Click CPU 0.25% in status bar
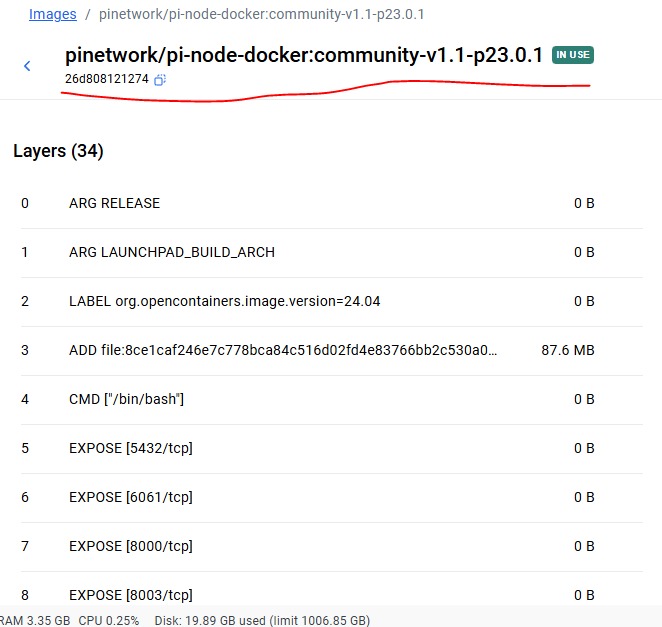 coord(109,621)
